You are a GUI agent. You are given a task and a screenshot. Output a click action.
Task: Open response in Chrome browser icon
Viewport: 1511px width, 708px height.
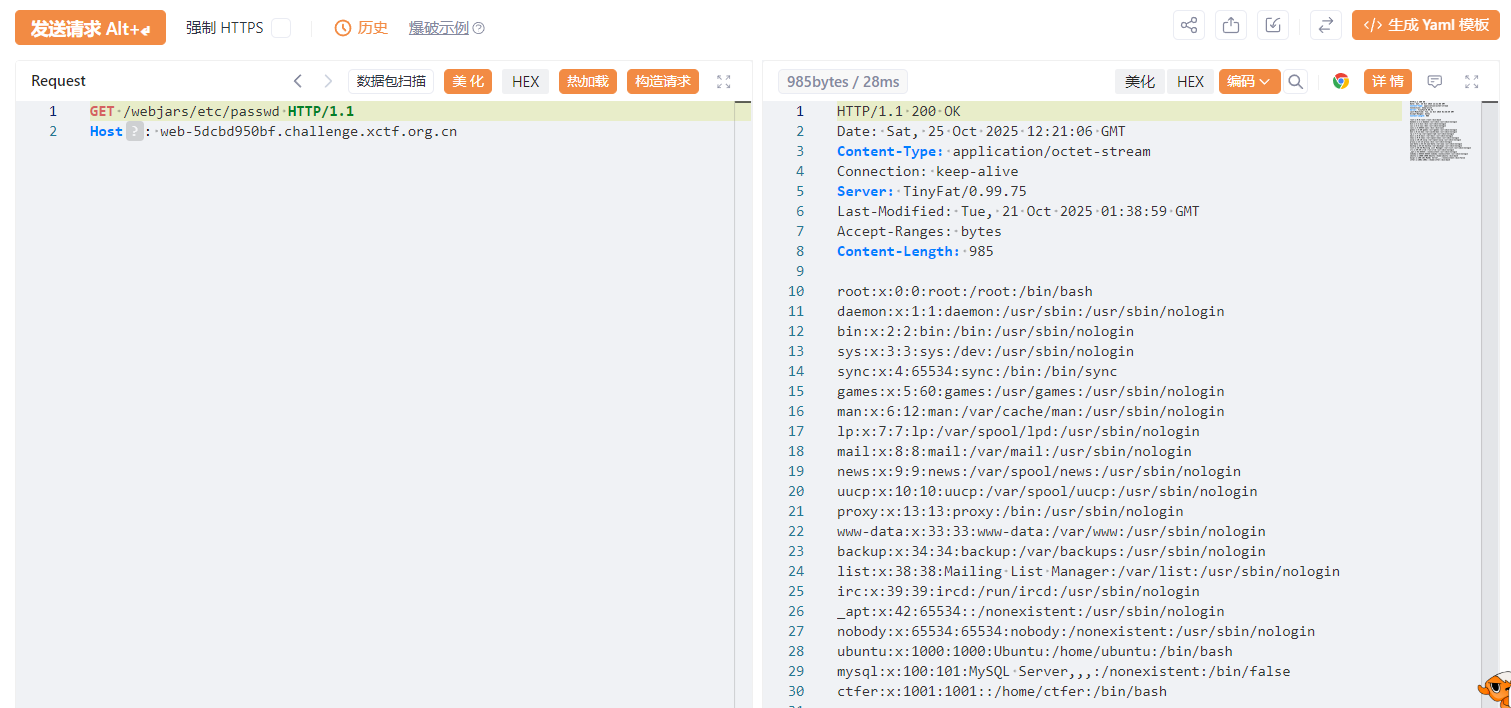click(x=1341, y=82)
